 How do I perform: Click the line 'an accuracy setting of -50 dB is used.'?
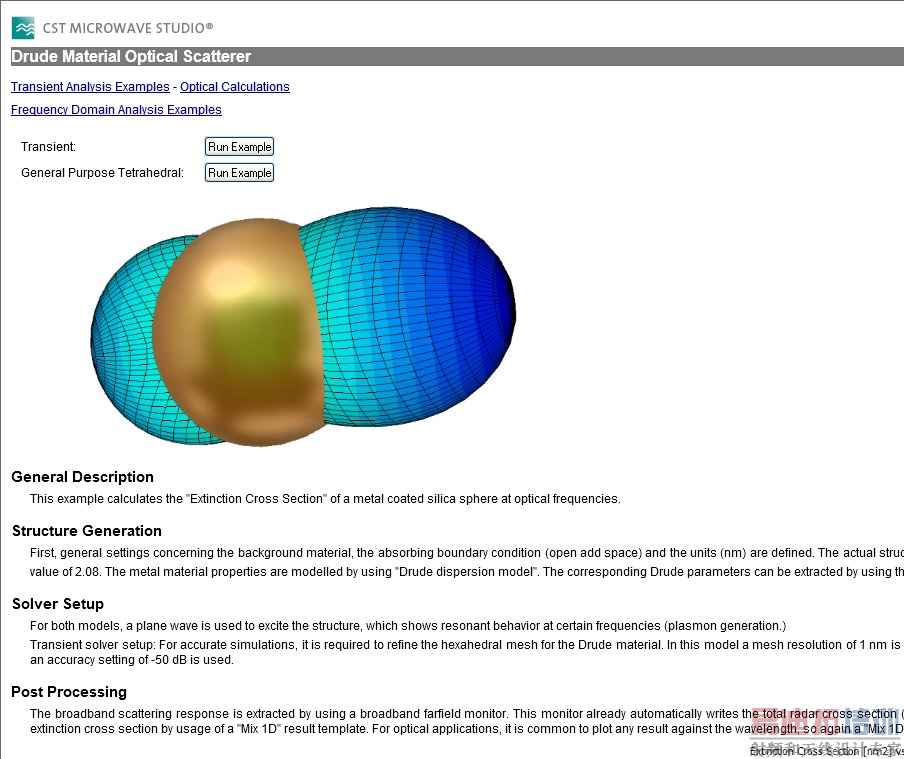pos(132,660)
